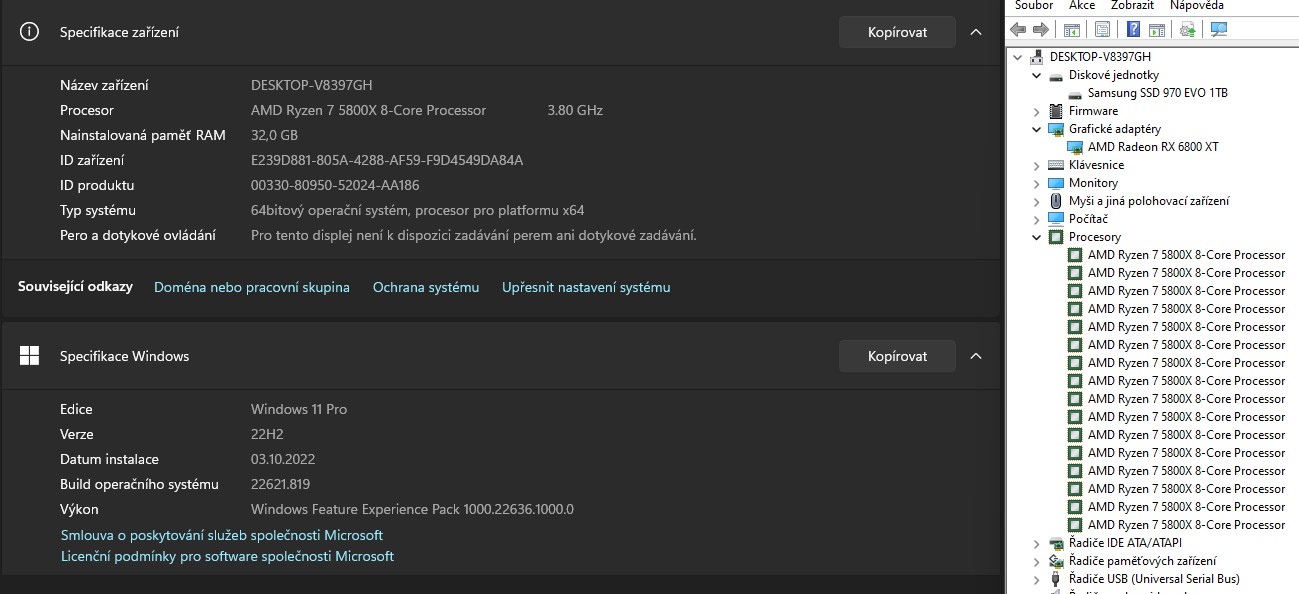Open Upřesnit nastavení systému link

(x=586, y=287)
